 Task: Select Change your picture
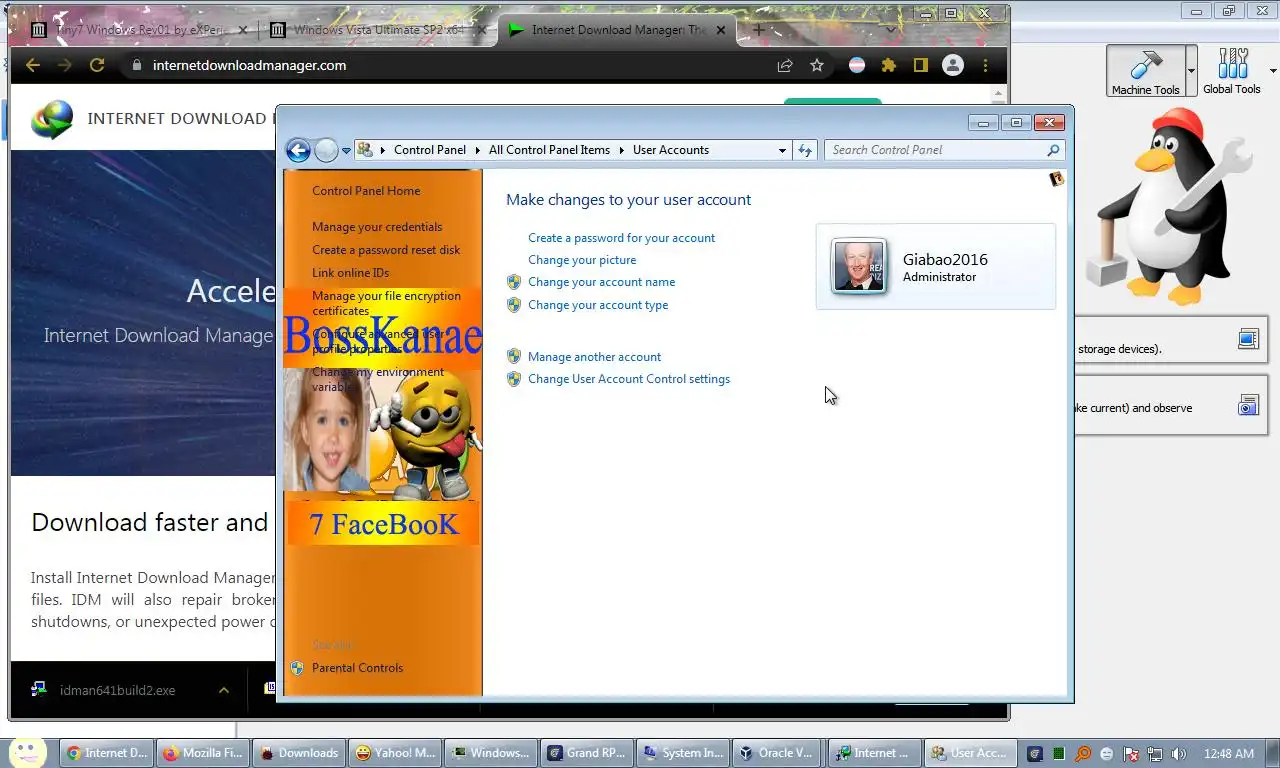[x=582, y=260]
